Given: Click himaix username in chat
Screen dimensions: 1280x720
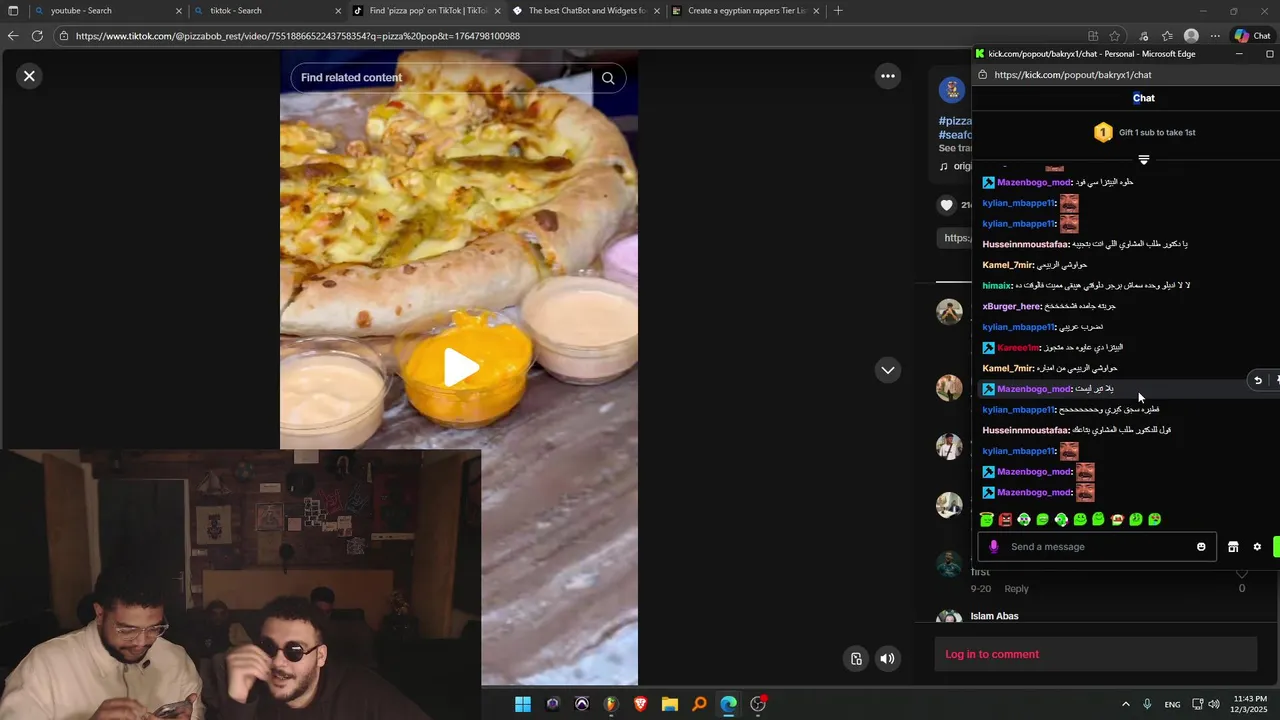Looking at the screenshot, I should click(x=997, y=286).
